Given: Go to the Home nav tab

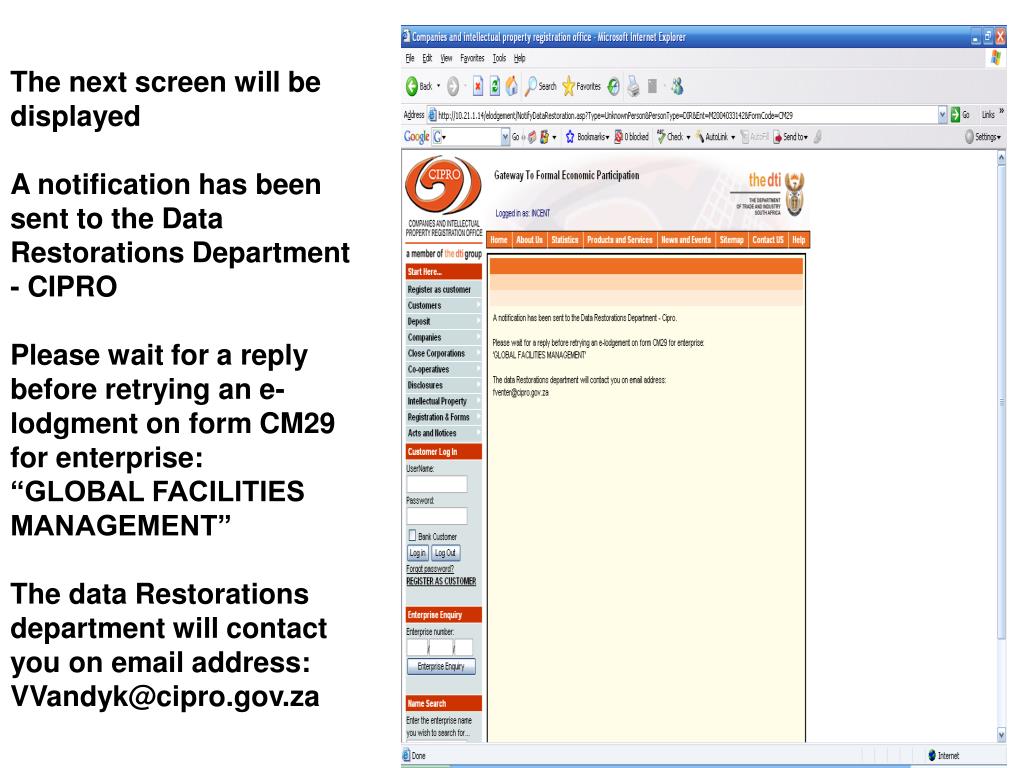Looking at the screenshot, I should tap(499, 240).
